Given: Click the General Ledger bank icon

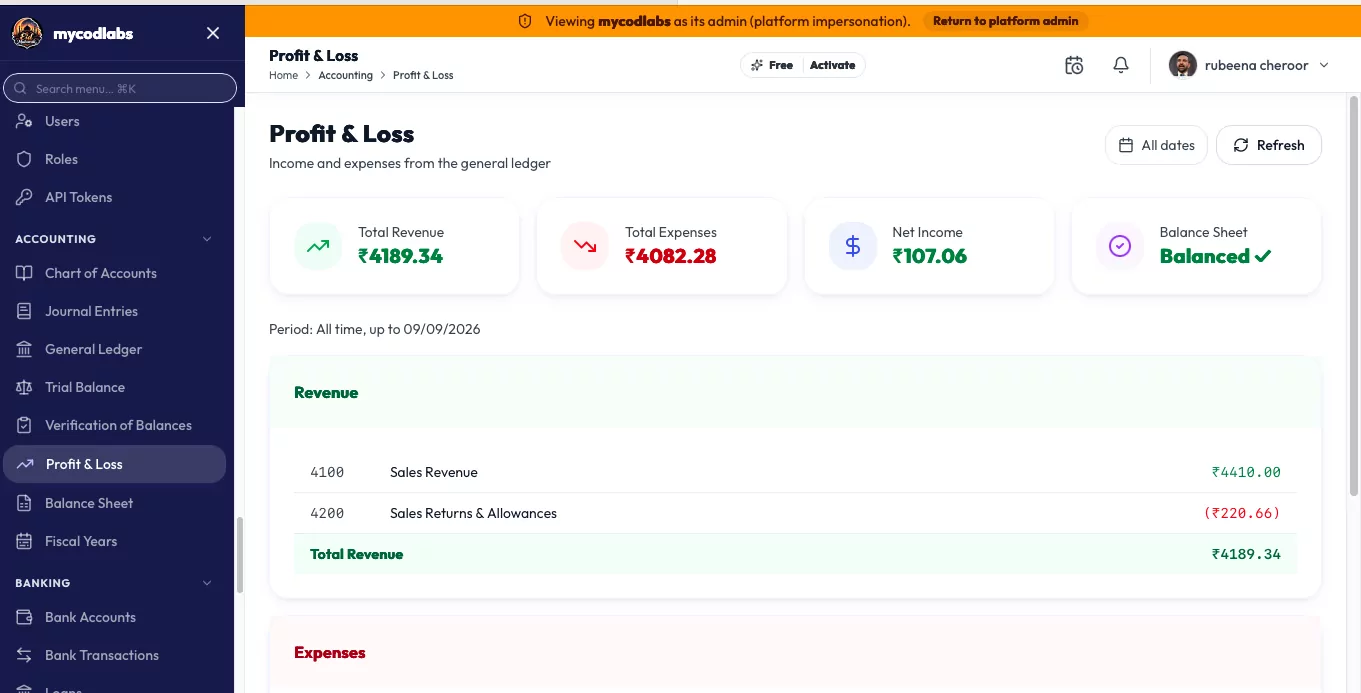Looking at the screenshot, I should (x=25, y=349).
